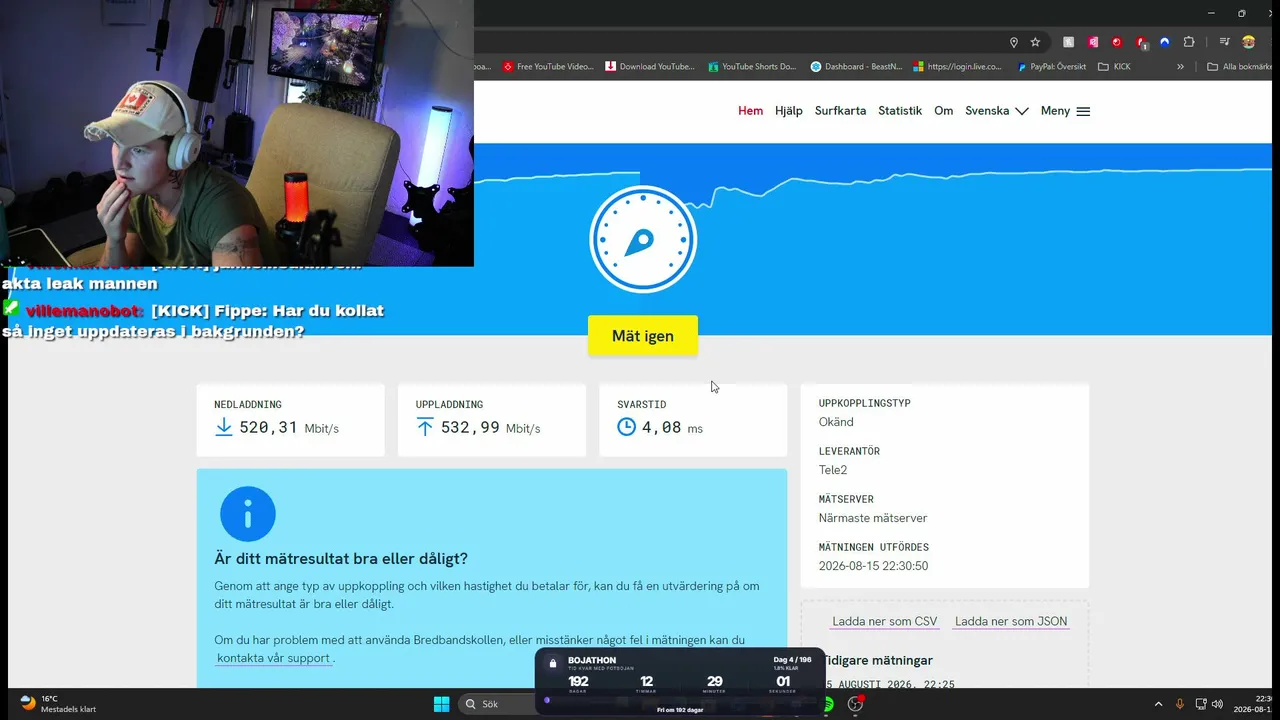Click the webcam video overlay
The height and width of the screenshot is (720, 1280).
point(237,133)
